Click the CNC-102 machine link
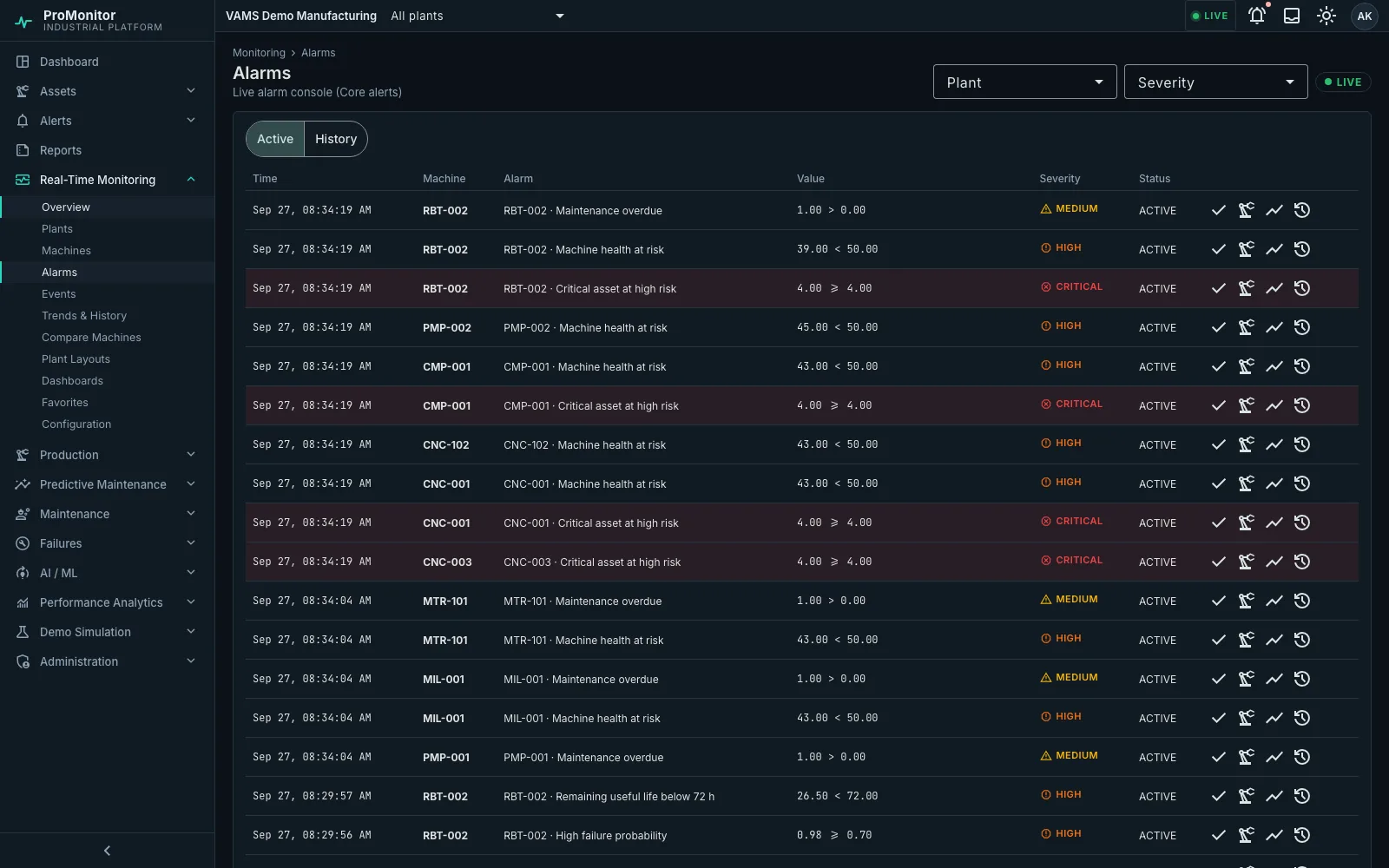The height and width of the screenshot is (868, 1389). pyautogui.click(x=446, y=444)
